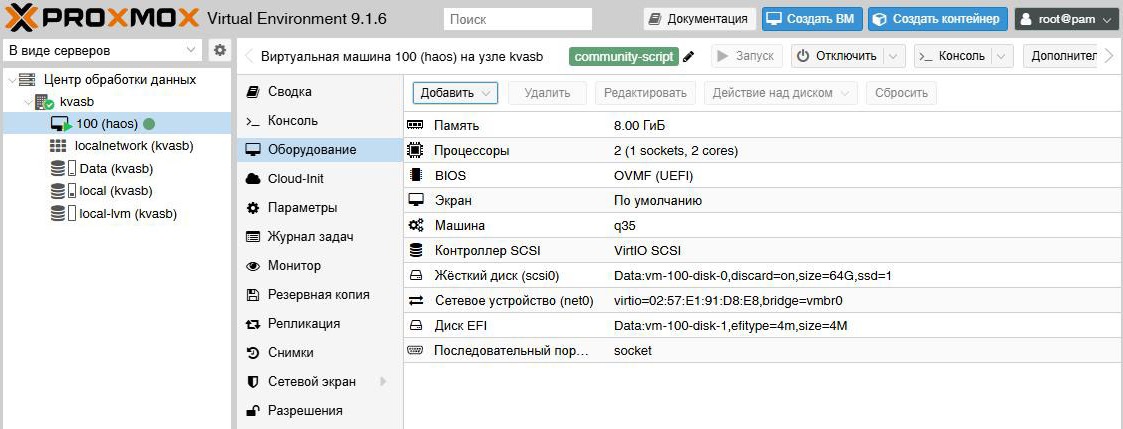The image size is (1123, 429).
Task: Open Отключить dropdown arrow
Action: tap(894, 56)
